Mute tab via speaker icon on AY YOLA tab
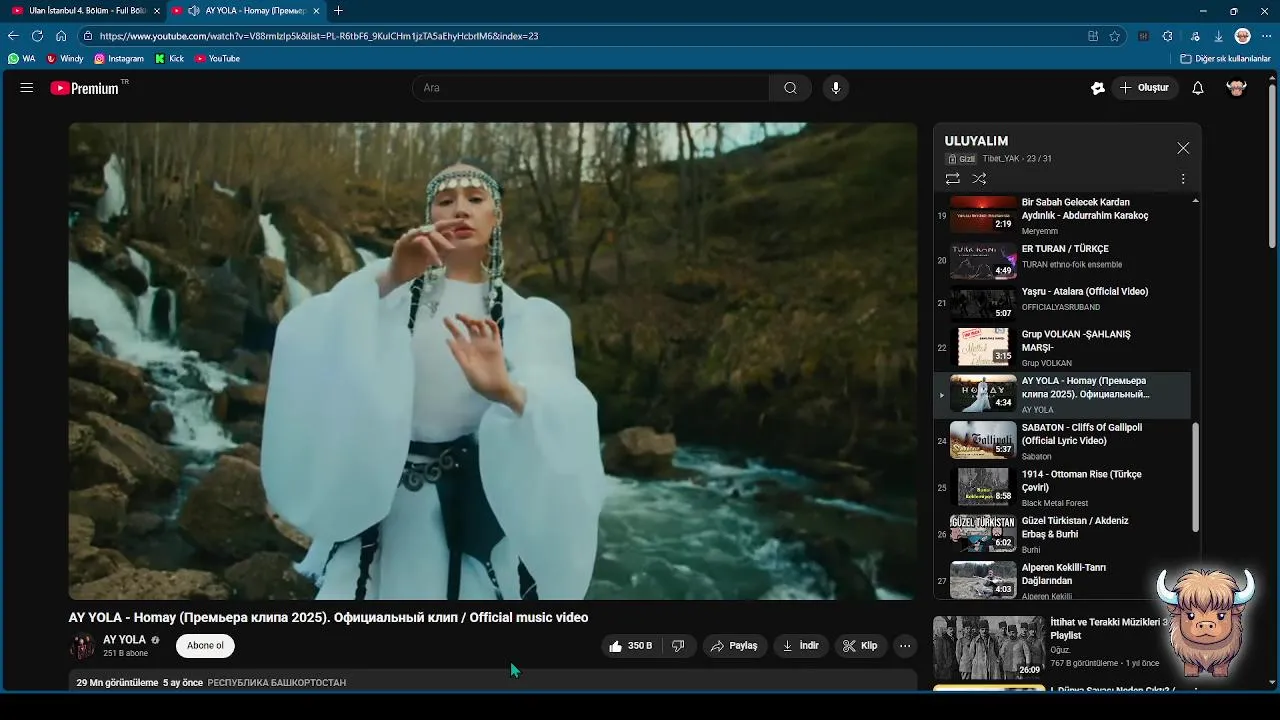The width and height of the screenshot is (1280, 720). tap(192, 11)
